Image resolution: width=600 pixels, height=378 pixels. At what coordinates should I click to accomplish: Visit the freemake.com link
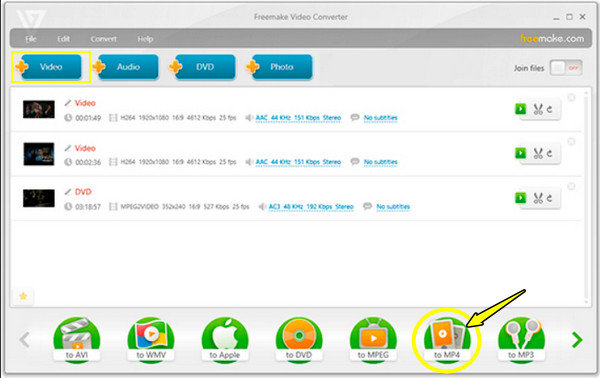552,38
